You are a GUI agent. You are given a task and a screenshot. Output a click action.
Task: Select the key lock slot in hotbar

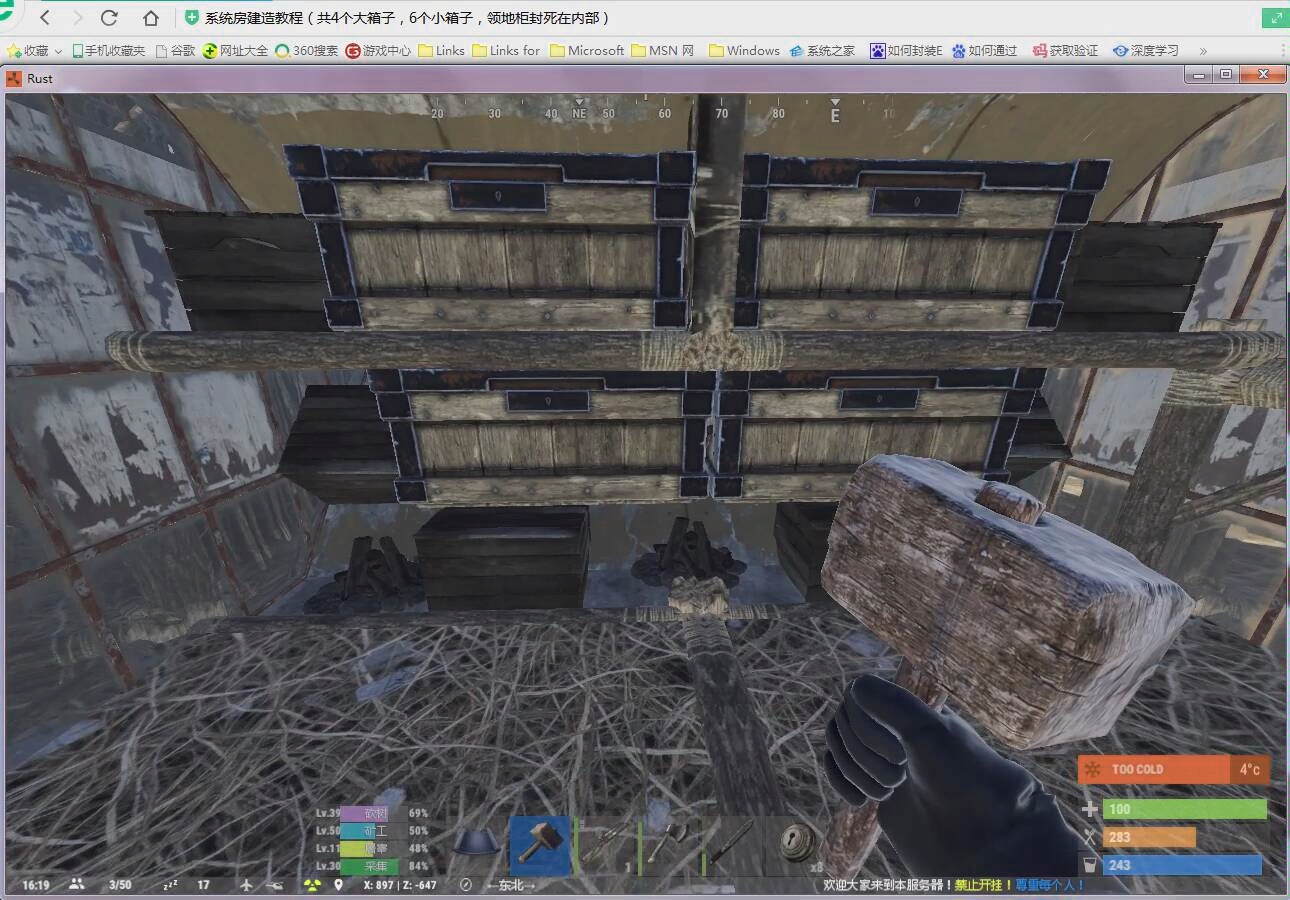tap(797, 847)
